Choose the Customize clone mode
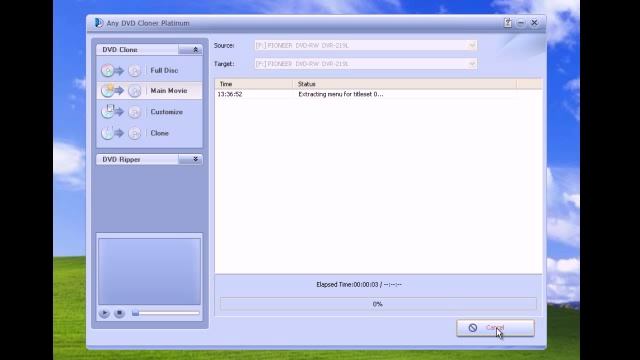This screenshot has width=640, height=360. click(x=149, y=112)
